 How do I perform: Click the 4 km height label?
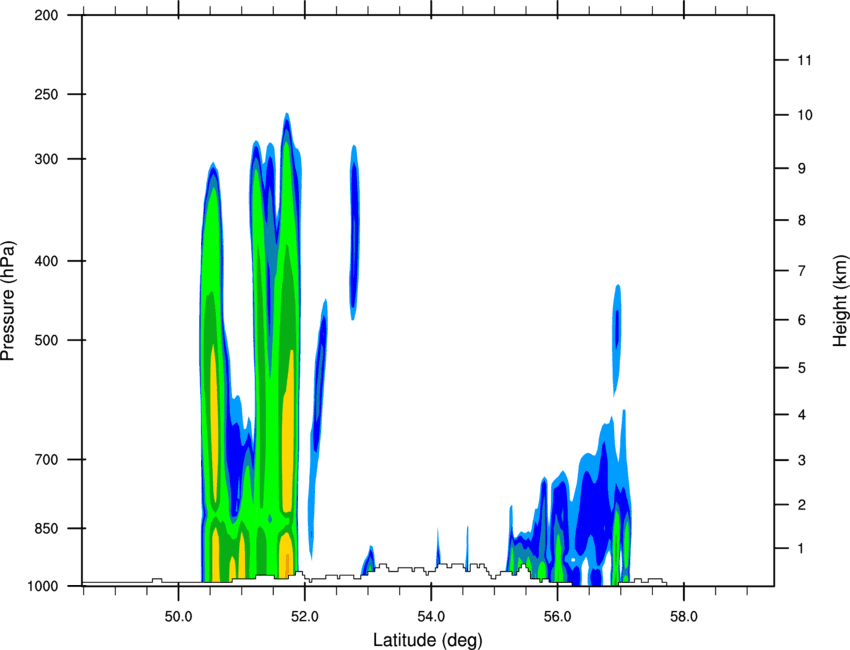coord(802,415)
